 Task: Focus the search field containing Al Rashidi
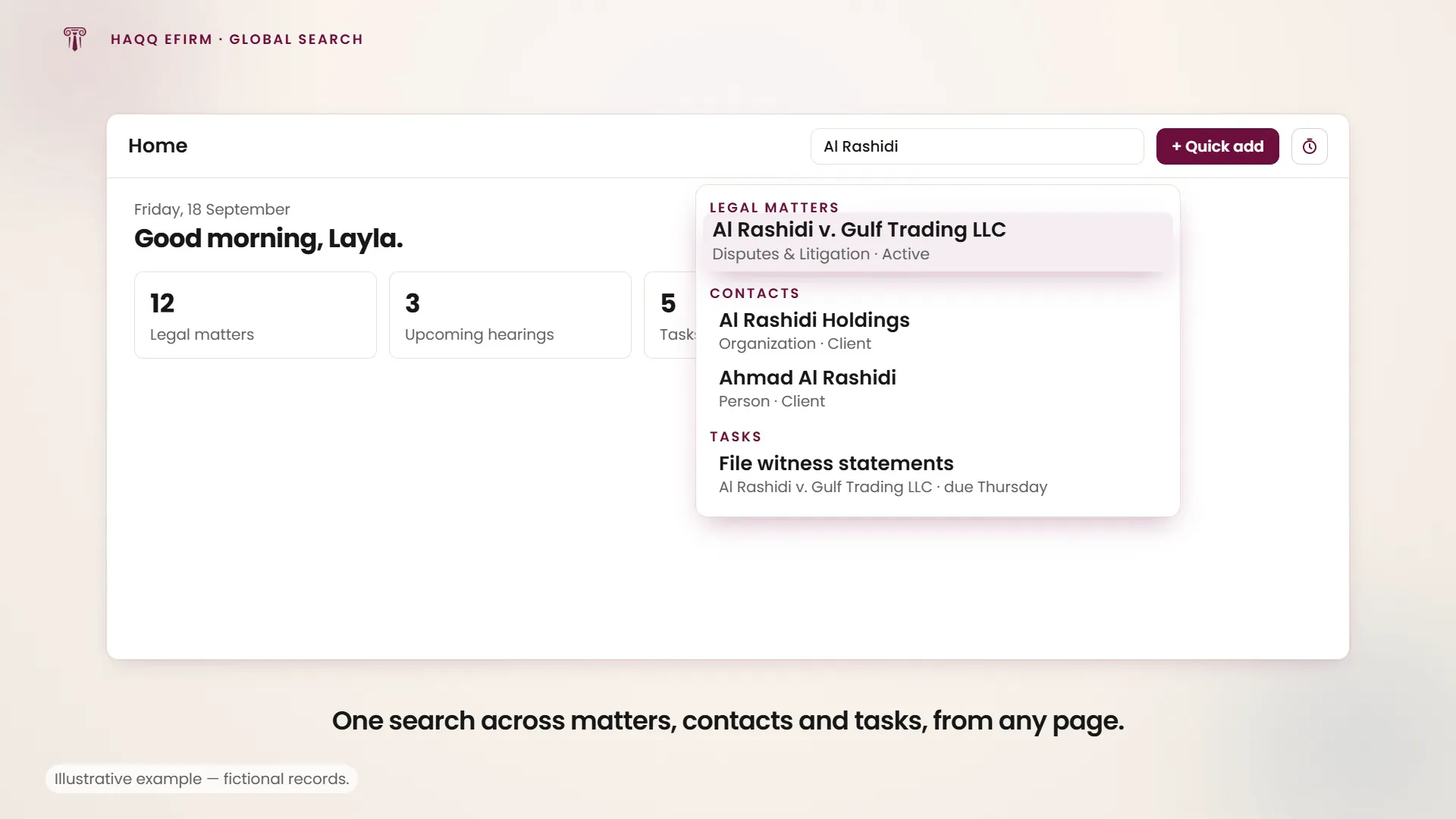tap(977, 146)
